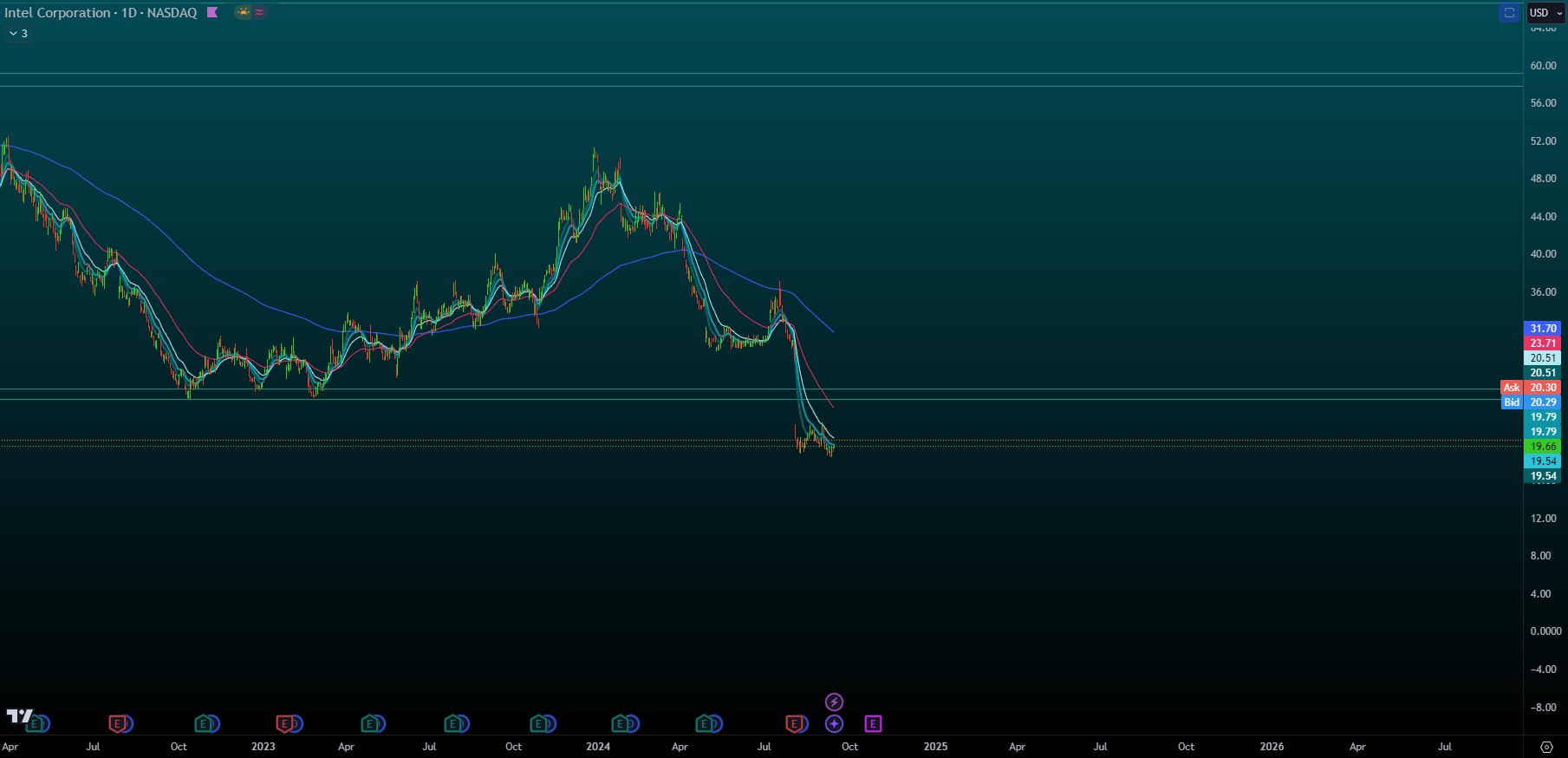This screenshot has width=1568, height=758.
Task: Click the magenta flag icon beside NASDAQ
Action: coord(212,12)
